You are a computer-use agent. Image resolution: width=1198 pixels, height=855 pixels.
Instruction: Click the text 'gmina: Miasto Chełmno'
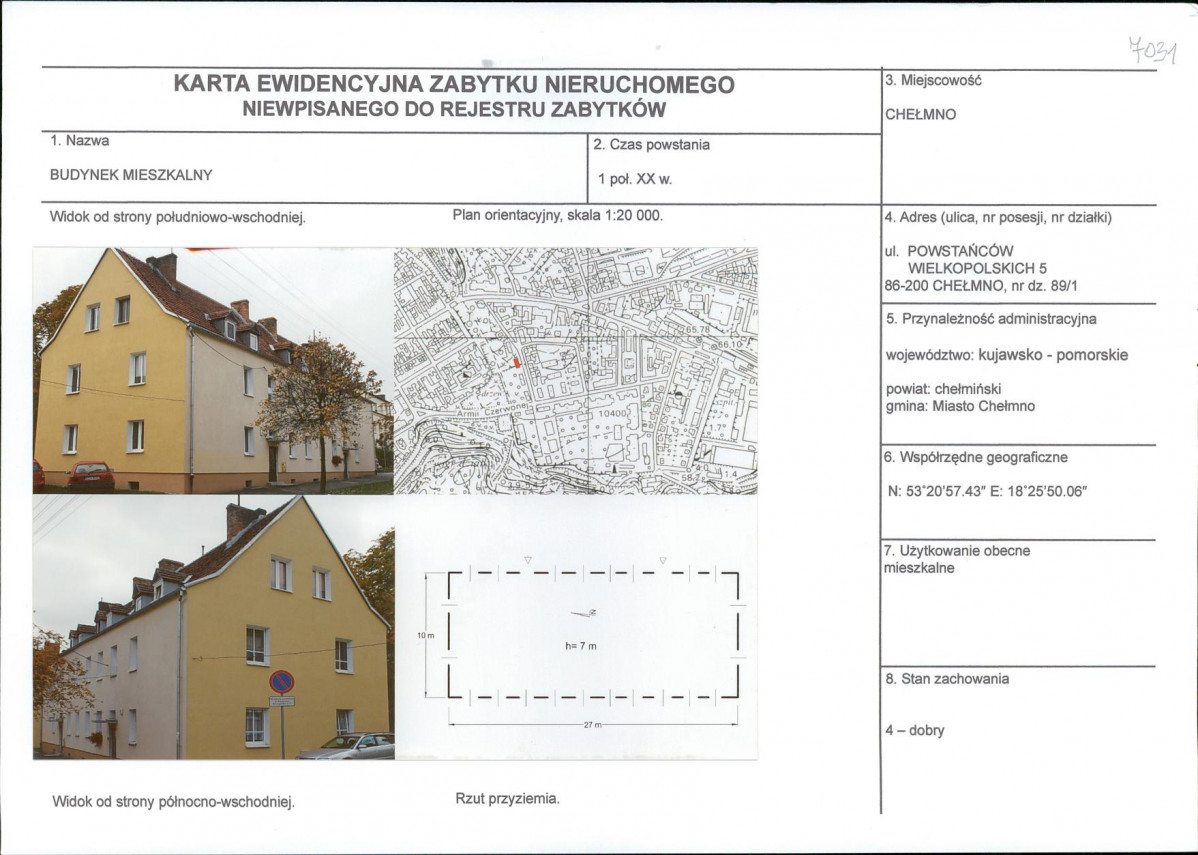click(960, 406)
